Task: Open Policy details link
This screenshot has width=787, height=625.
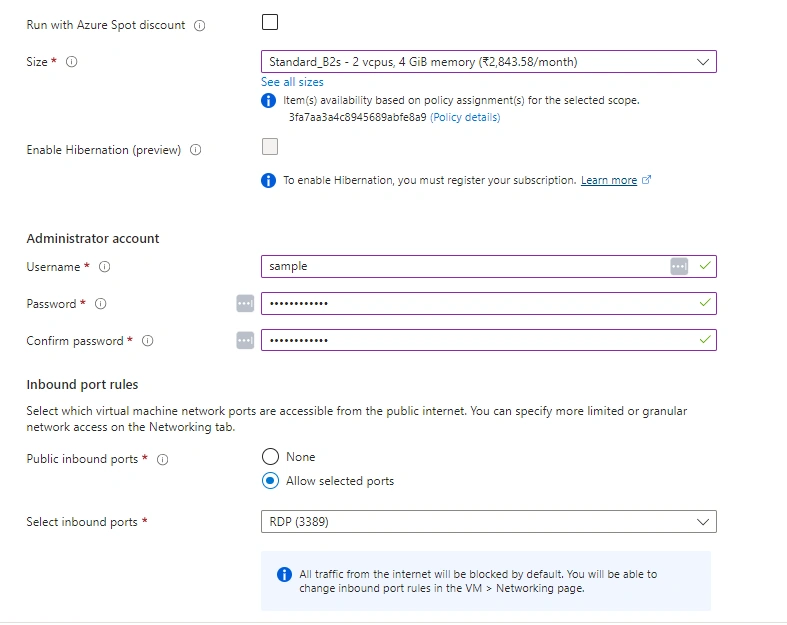Action: [x=465, y=117]
